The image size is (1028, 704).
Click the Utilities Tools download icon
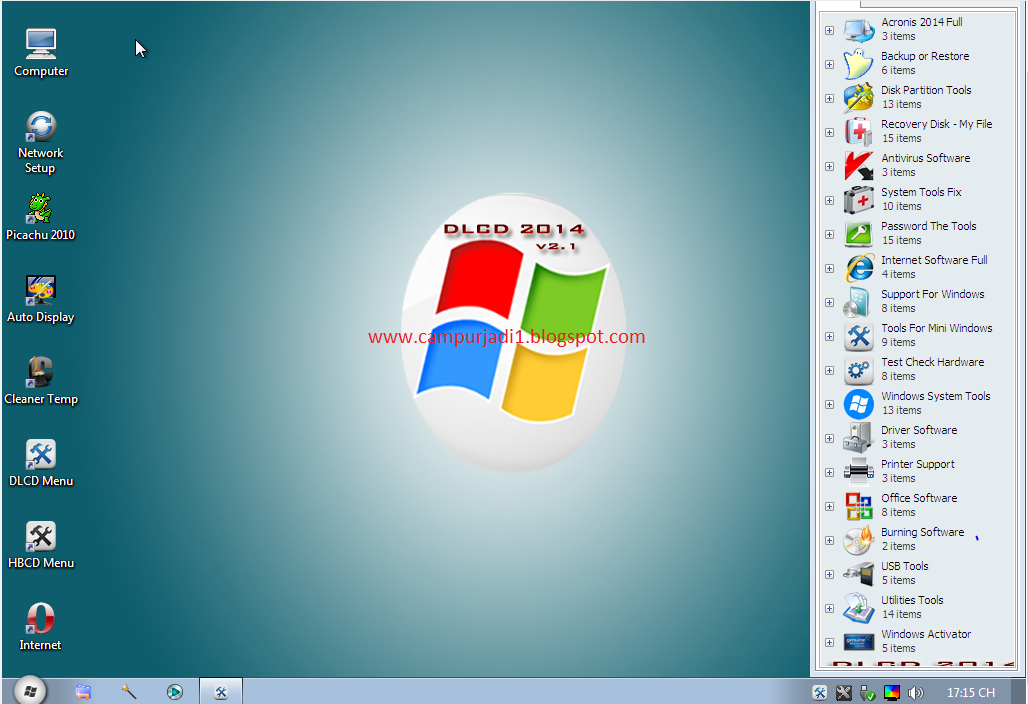(859, 609)
